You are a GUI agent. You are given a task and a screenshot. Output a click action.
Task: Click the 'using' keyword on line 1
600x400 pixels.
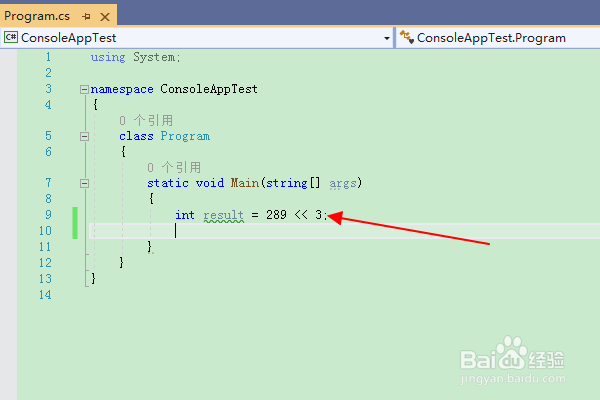108,57
